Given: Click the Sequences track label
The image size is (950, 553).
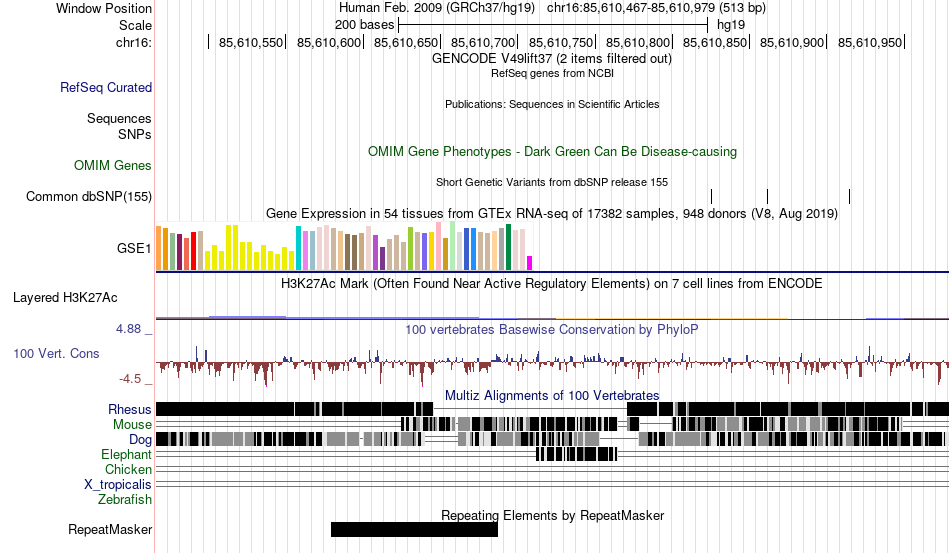Looking at the screenshot, I should pyautogui.click(x=119, y=118).
